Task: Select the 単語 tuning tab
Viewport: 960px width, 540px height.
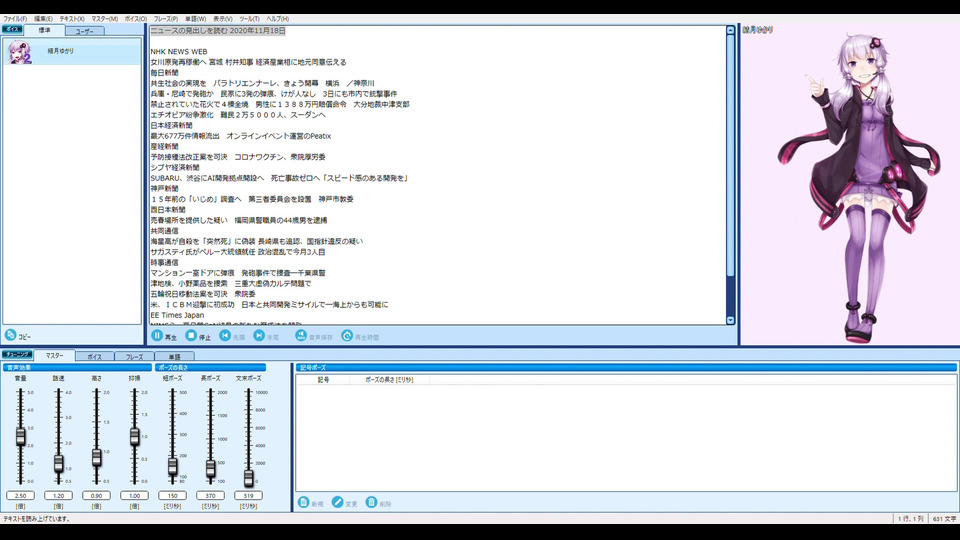Action: pyautogui.click(x=174, y=356)
